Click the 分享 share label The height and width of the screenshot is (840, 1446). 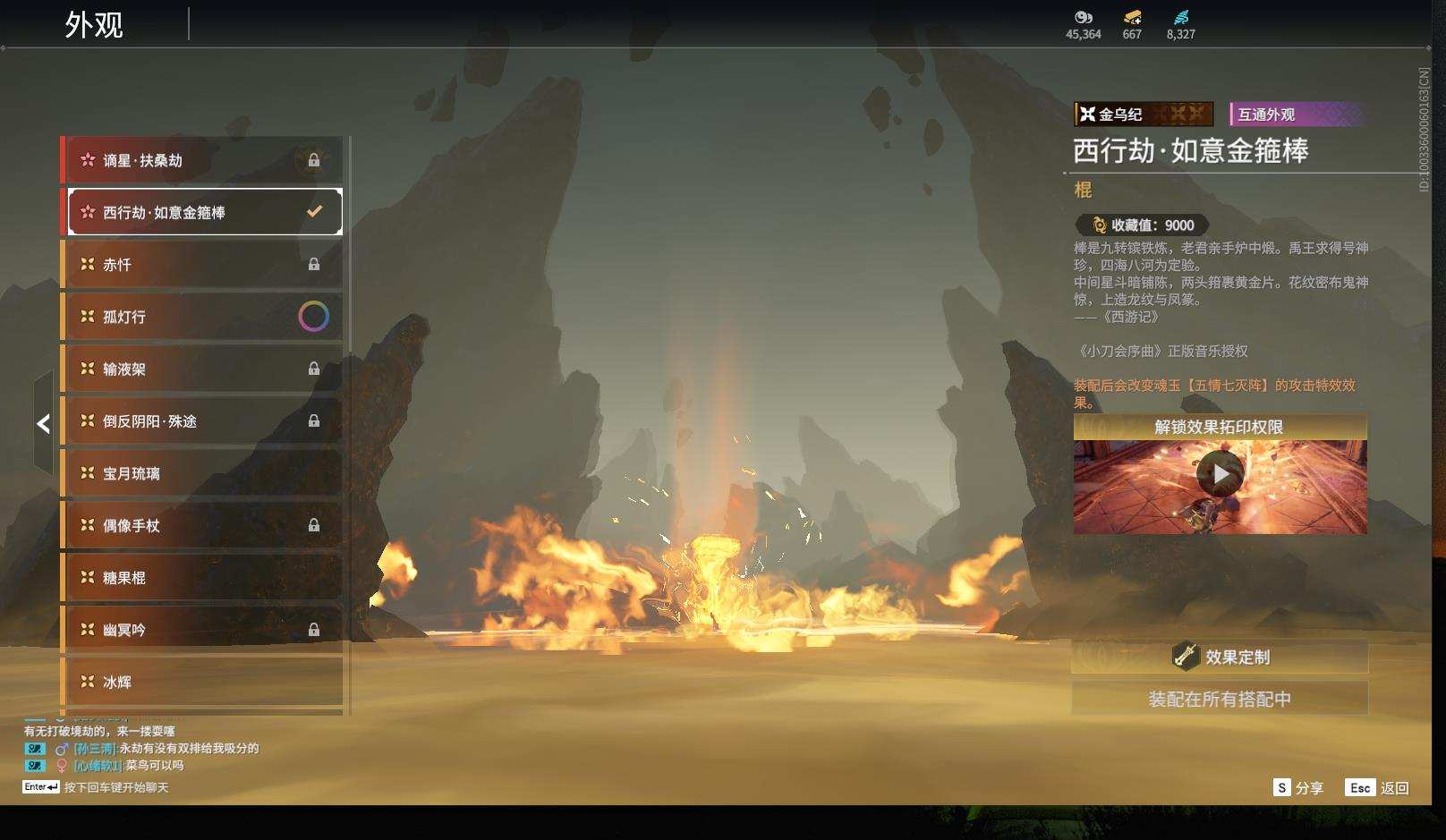pos(1309,788)
